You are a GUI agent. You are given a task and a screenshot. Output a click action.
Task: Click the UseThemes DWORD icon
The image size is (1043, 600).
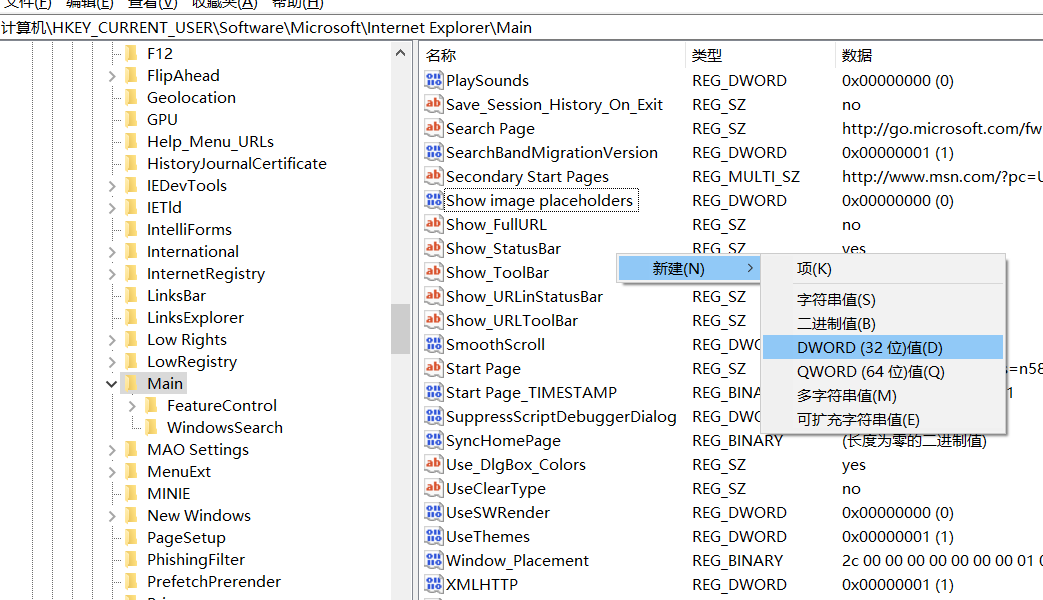434,536
